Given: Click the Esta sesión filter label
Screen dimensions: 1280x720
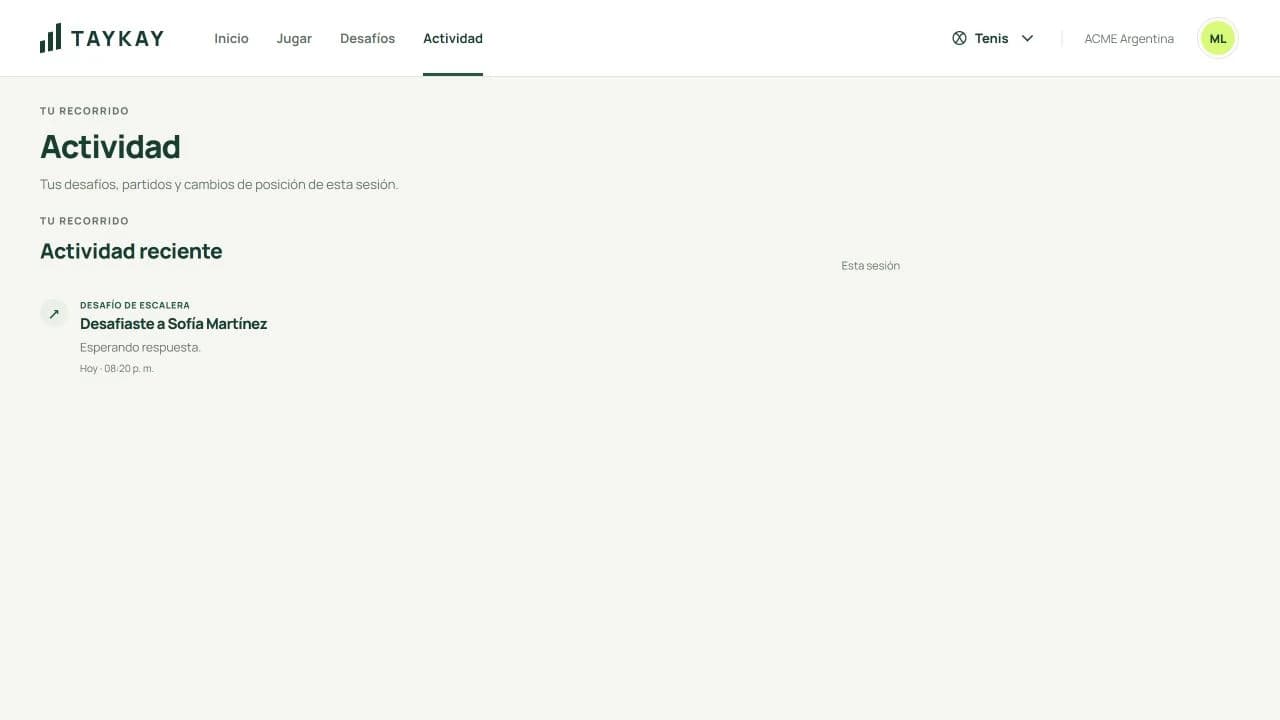Looking at the screenshot, I should (x=870, y=266).
